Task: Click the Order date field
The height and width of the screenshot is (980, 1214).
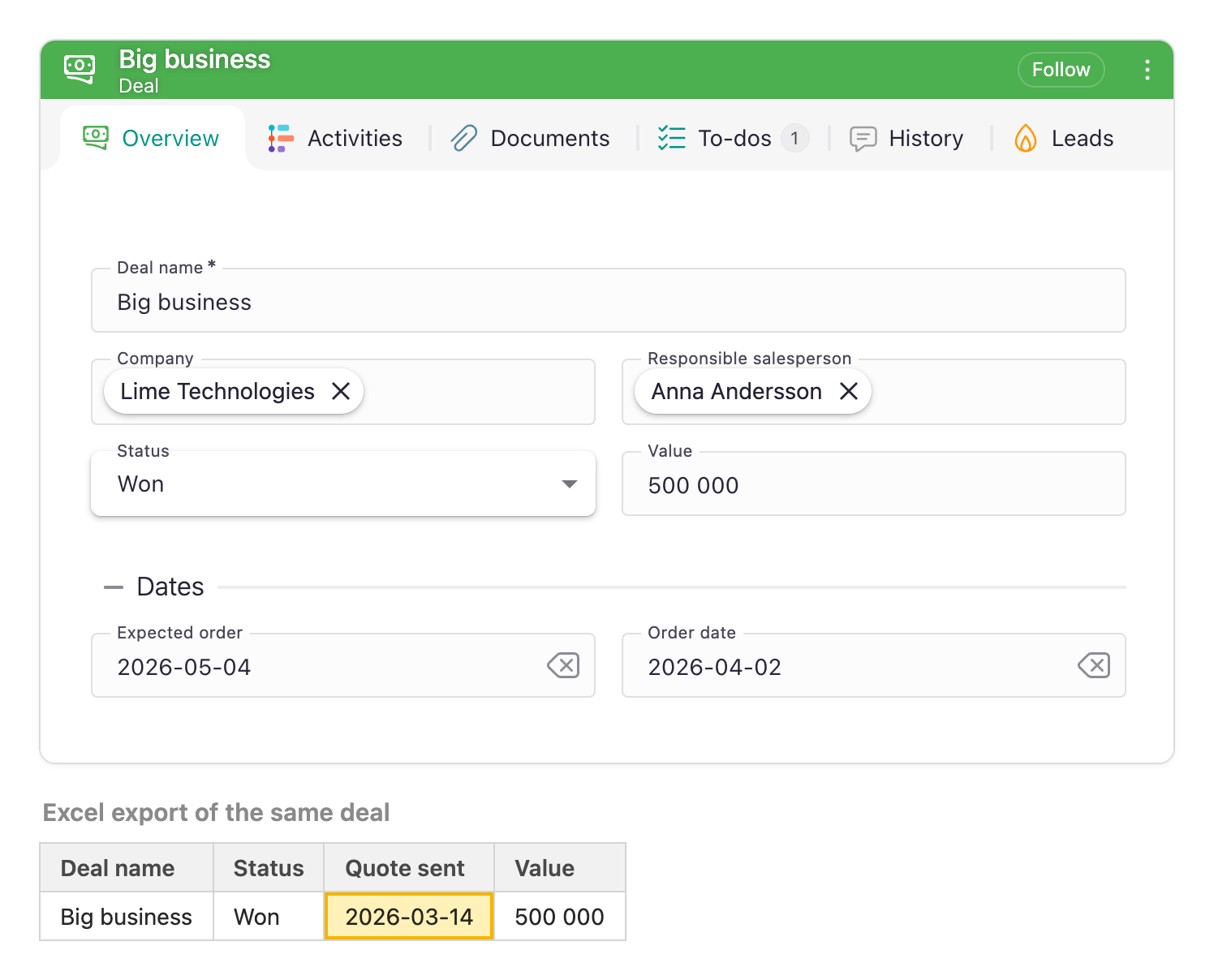Action: [x=874, y=666]
